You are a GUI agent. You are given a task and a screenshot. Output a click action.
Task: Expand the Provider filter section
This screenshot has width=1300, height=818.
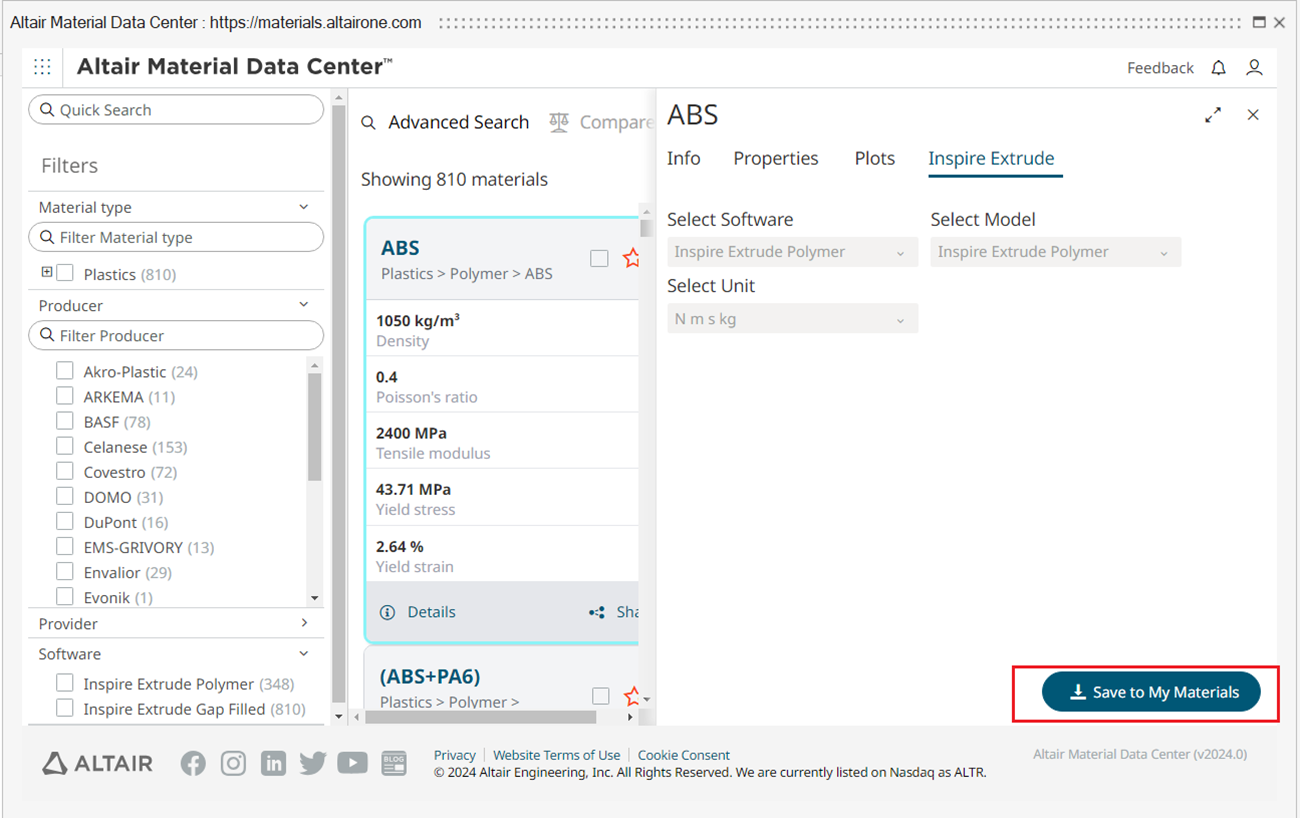coord(304,623)
